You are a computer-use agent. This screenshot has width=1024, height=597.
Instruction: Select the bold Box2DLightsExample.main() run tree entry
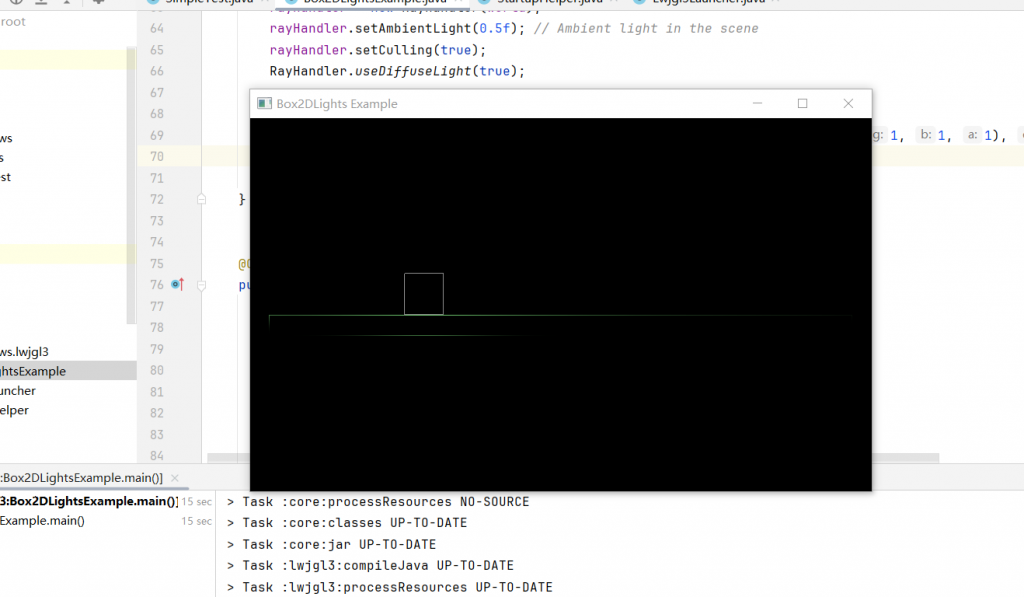88,502
